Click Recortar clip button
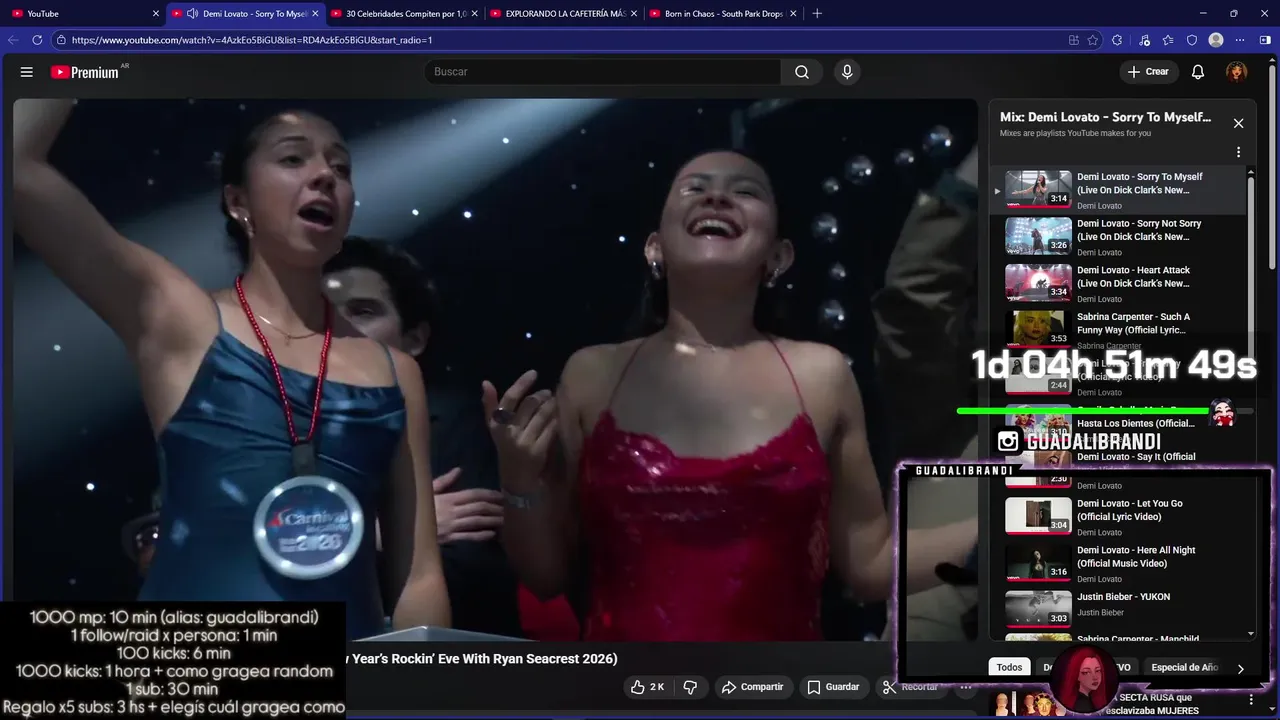Image resolution: width=1280 pixels, height=720 pixels. coord(910,687)
